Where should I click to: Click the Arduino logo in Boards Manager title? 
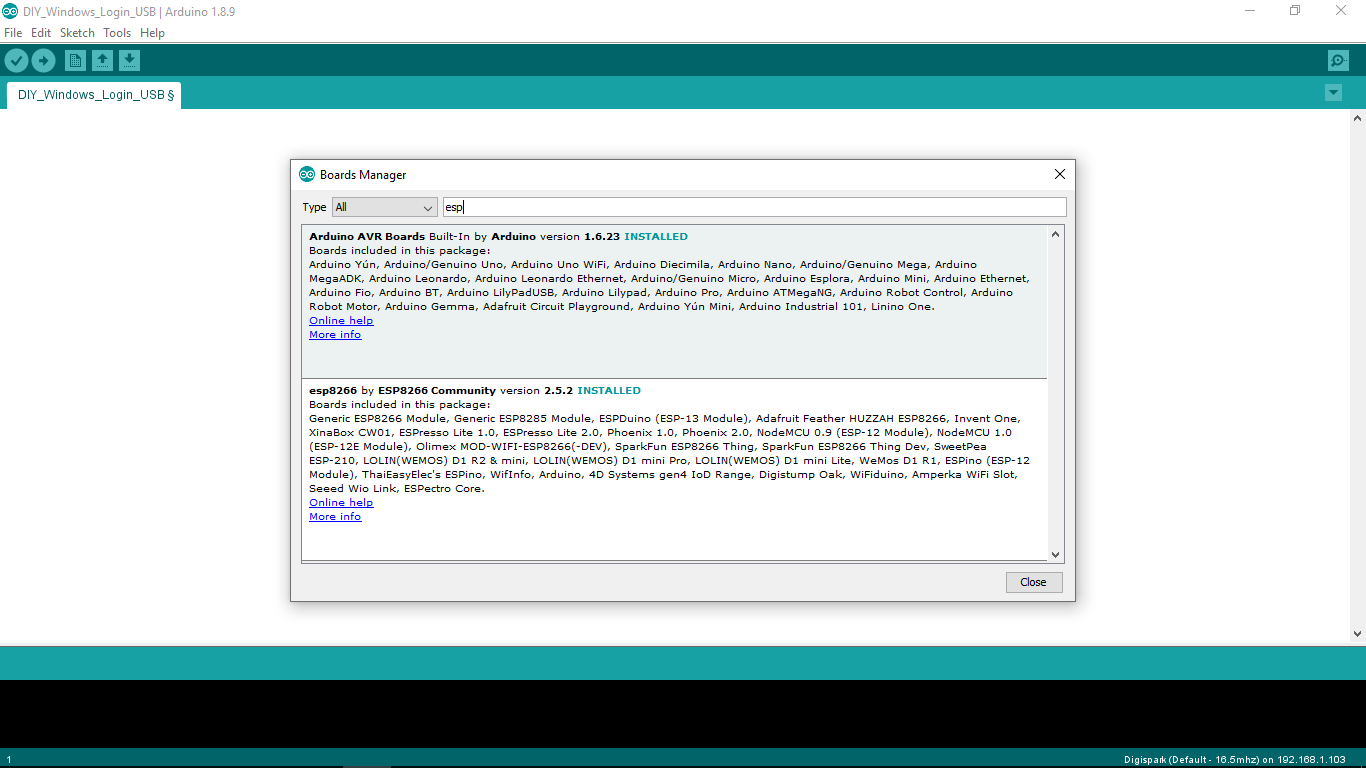click(306, 174)
